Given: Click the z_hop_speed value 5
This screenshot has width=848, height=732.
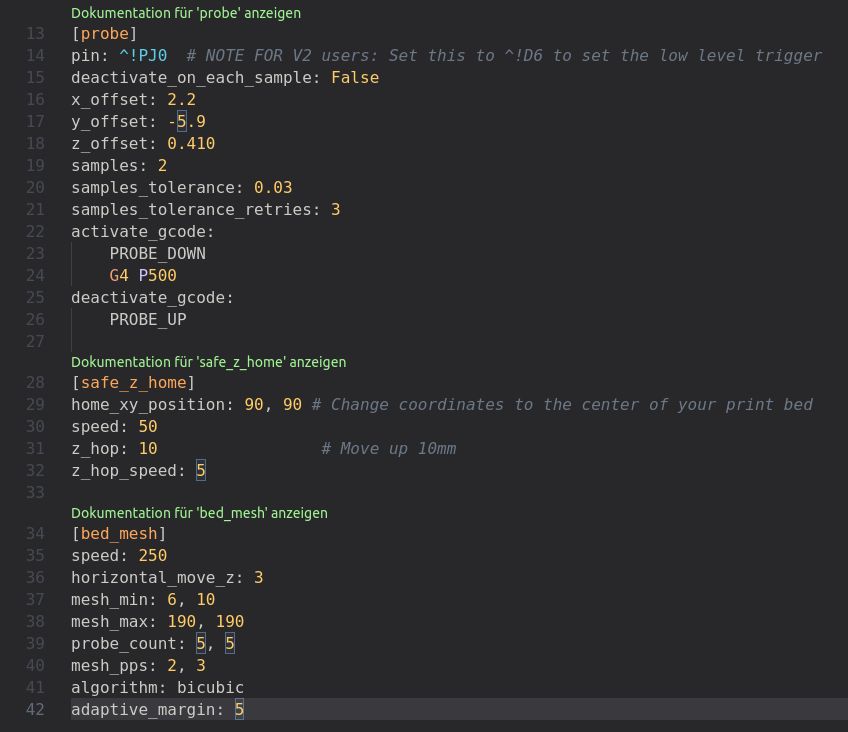Looking at the screenshot, I should tap(200, 470).
